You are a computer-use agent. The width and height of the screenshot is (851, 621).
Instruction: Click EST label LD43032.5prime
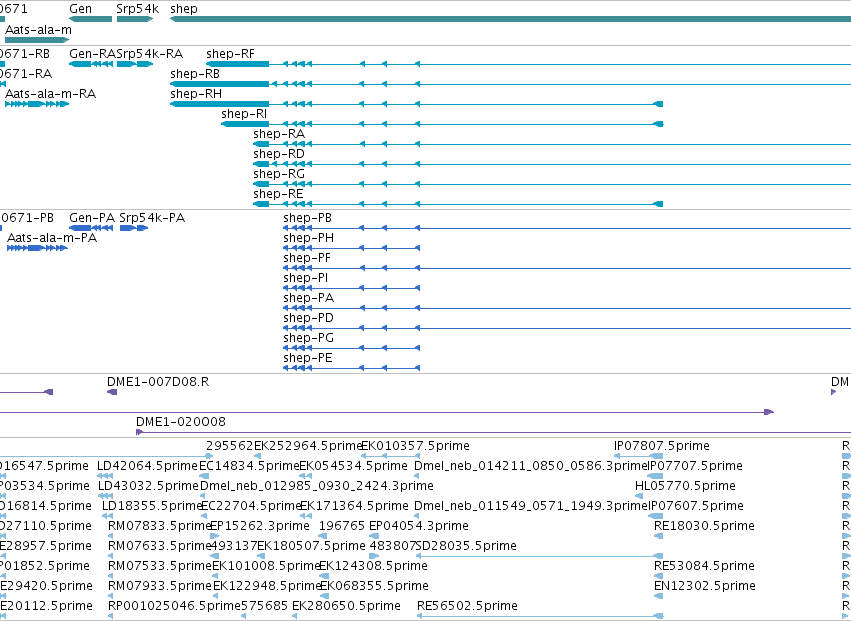(x=149, y=486)
